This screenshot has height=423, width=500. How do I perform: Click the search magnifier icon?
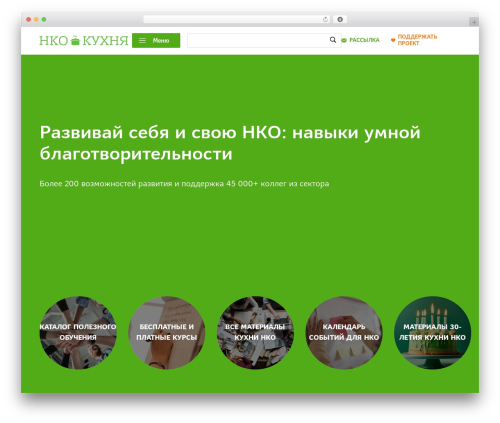(x=333, y=40)
